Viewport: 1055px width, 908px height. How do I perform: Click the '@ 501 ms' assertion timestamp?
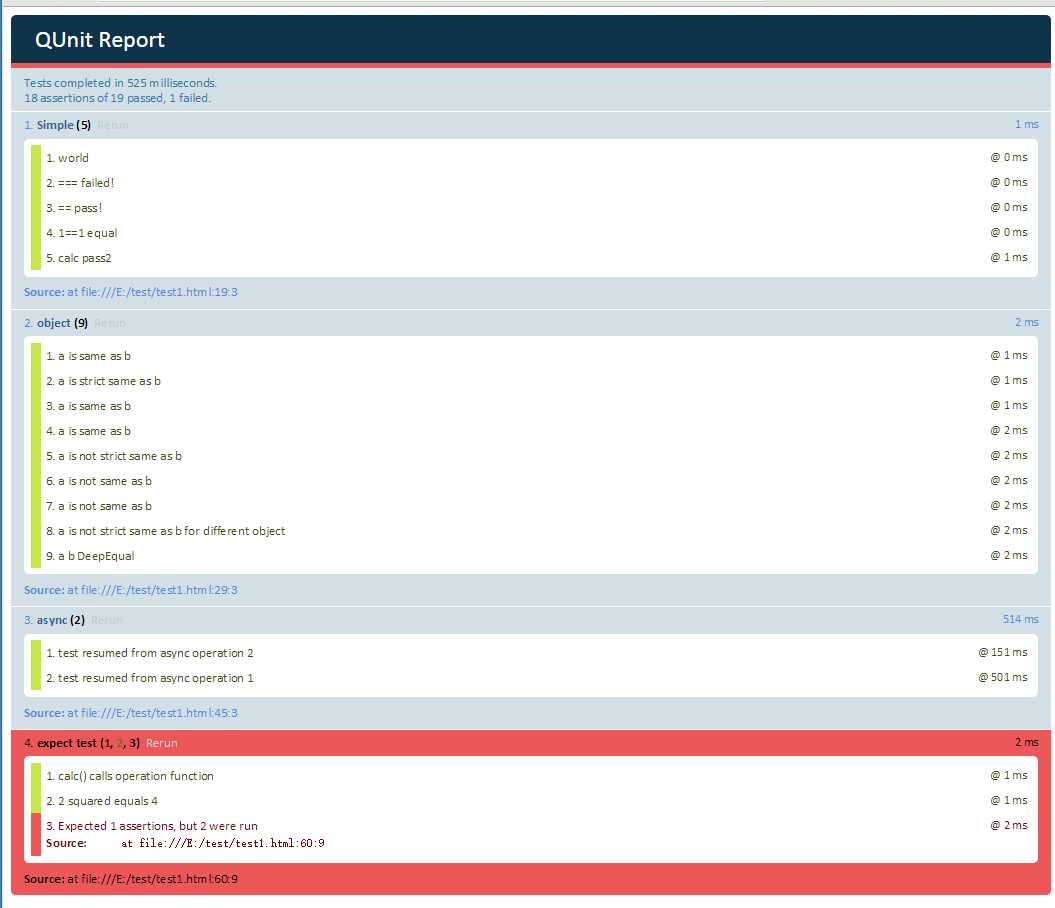(x=1003, y=677)
